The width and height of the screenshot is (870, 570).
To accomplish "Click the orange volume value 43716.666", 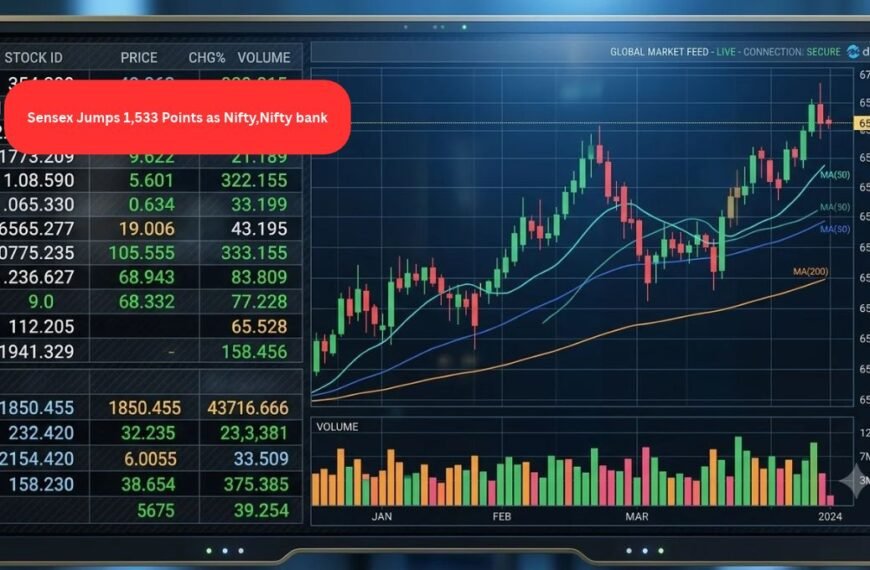I will (x=248, y=408).
